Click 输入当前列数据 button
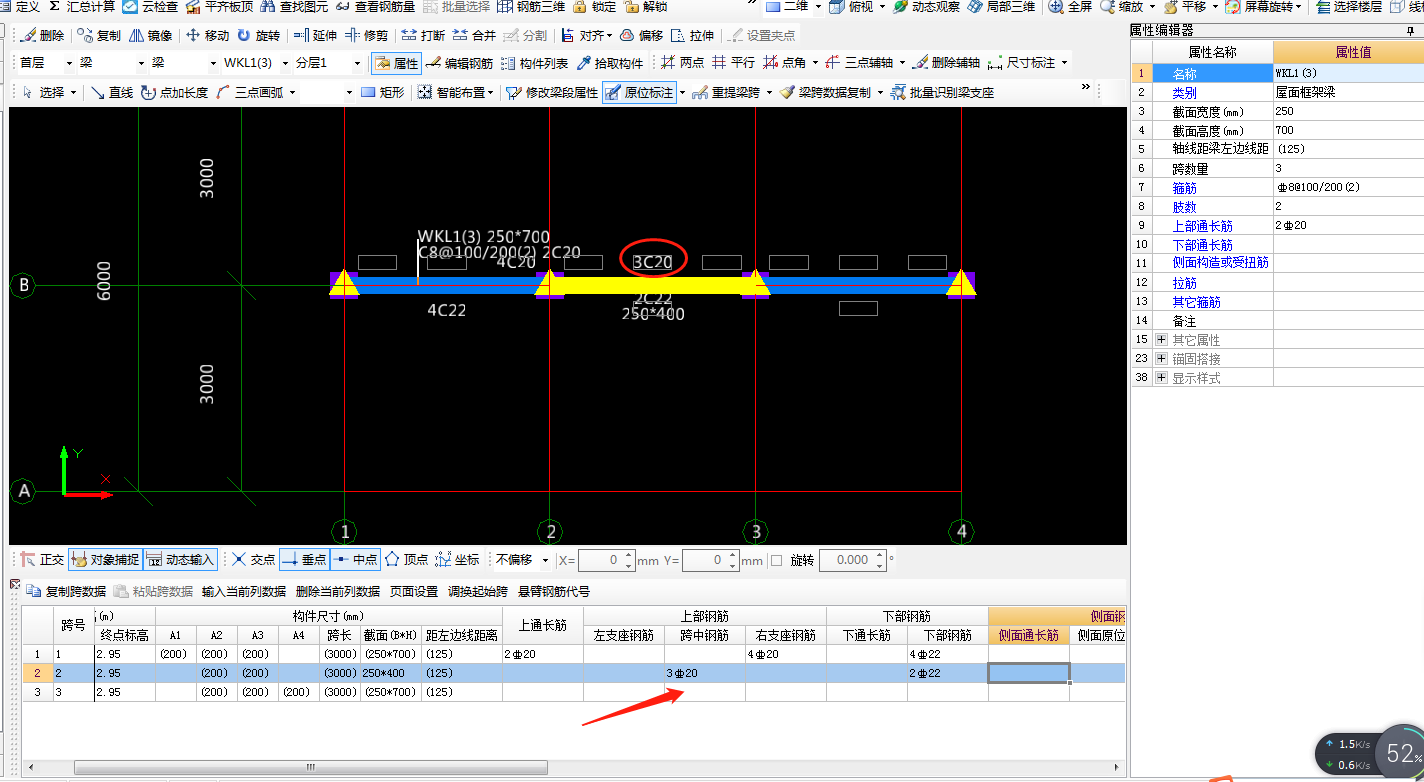Viewport: 1424px width, 782px height. click(243, 591)
